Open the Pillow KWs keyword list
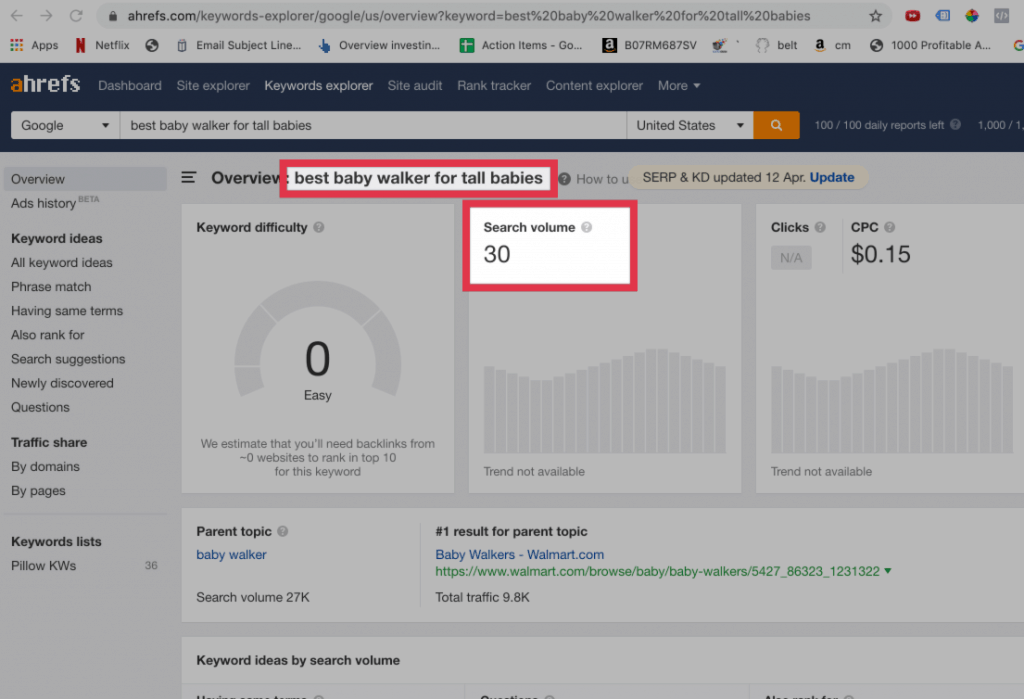The height and width of the screenshot is (699, 1024). [43, 566]
